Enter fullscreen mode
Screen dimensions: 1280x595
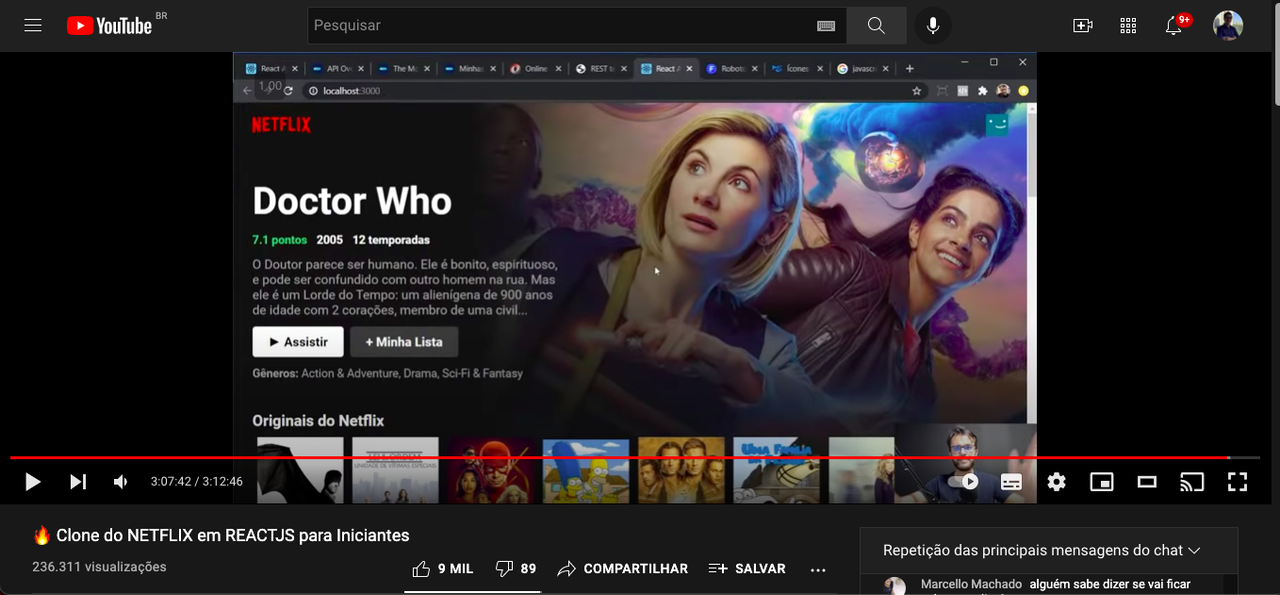tap(1237, 482)
